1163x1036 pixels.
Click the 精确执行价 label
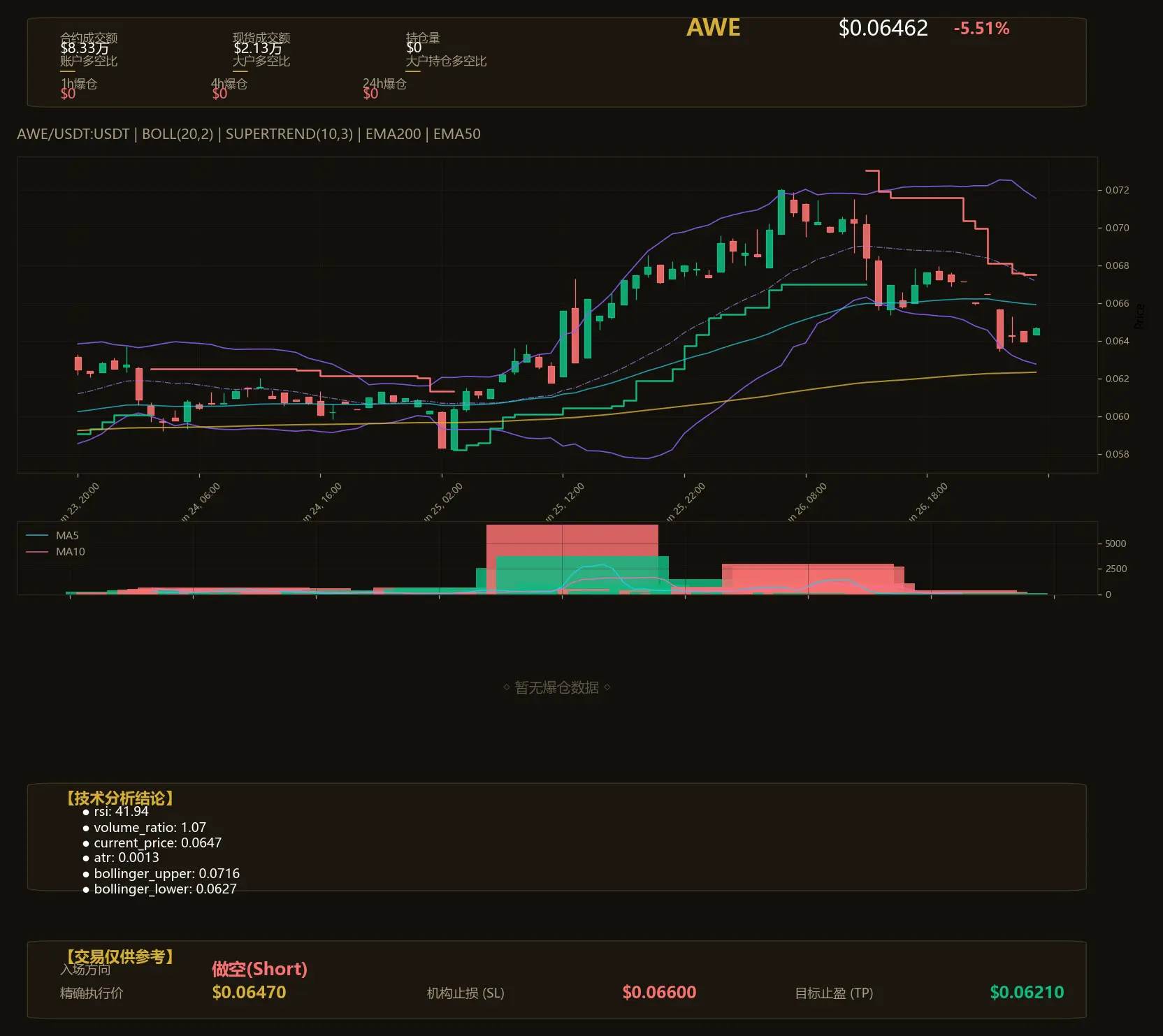(x=92, y=993)
